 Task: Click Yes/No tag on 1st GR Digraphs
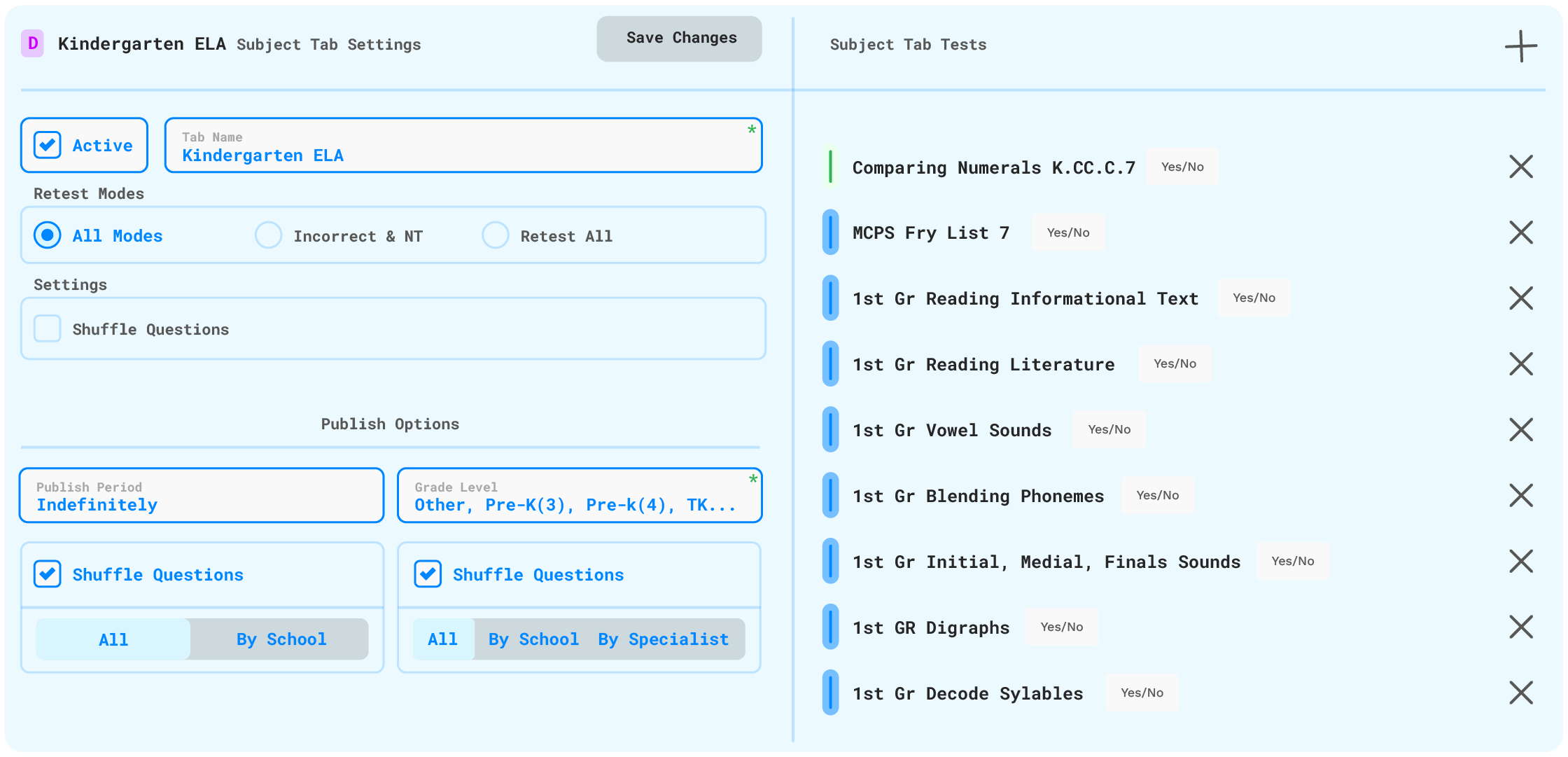click(x=1061, y=627)
